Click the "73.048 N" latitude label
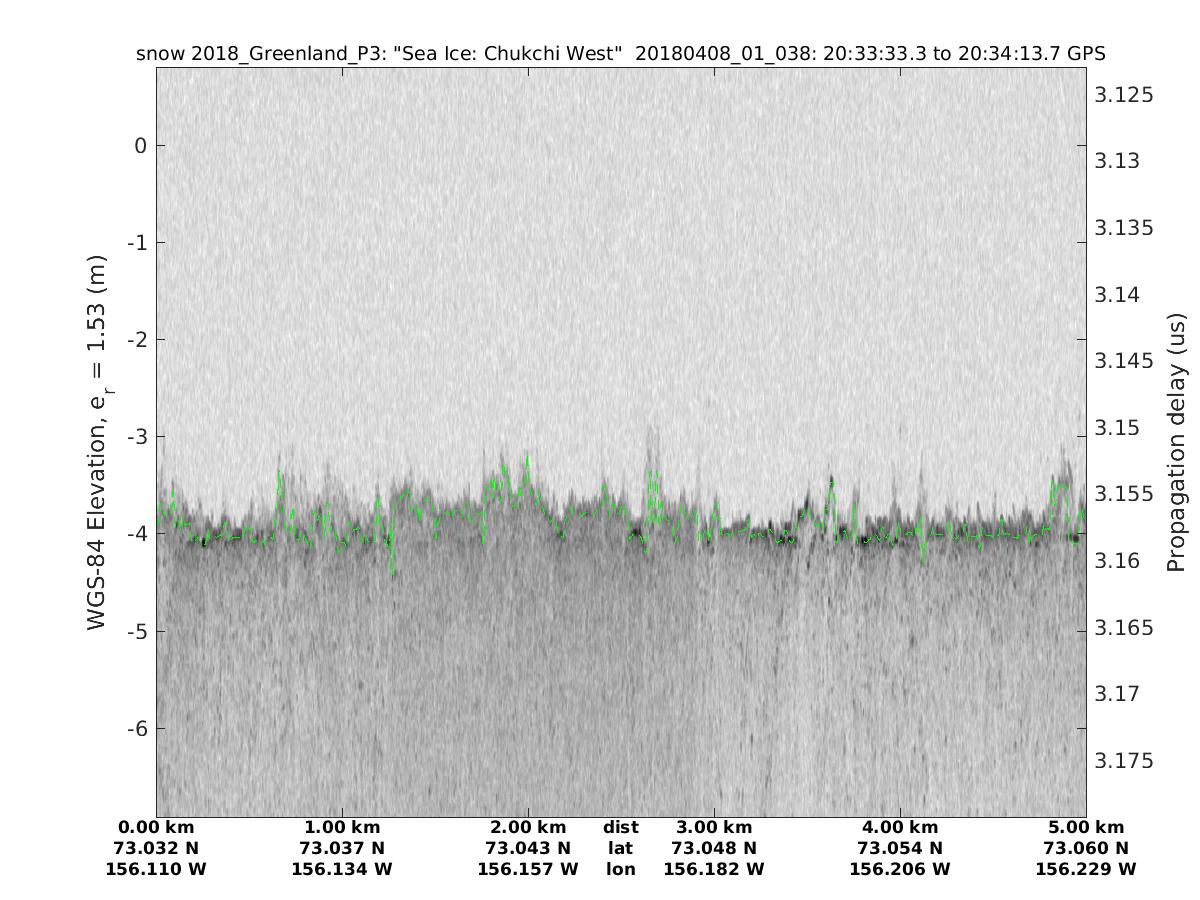This screenshot has height=900, width=1200. [x=714, y=848]
